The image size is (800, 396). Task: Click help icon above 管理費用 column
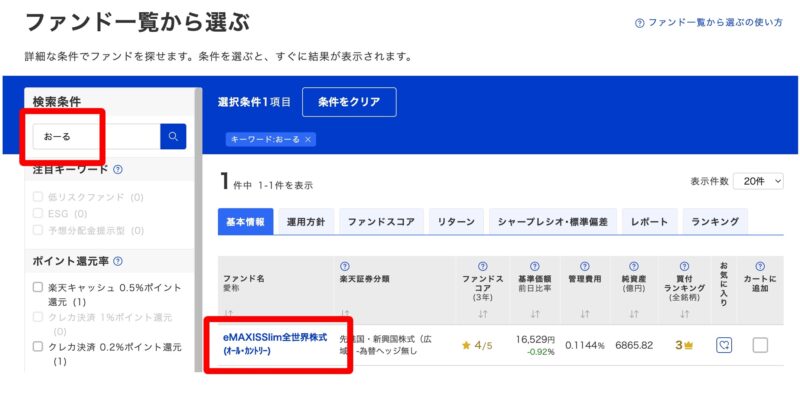[x=585, y=266]
